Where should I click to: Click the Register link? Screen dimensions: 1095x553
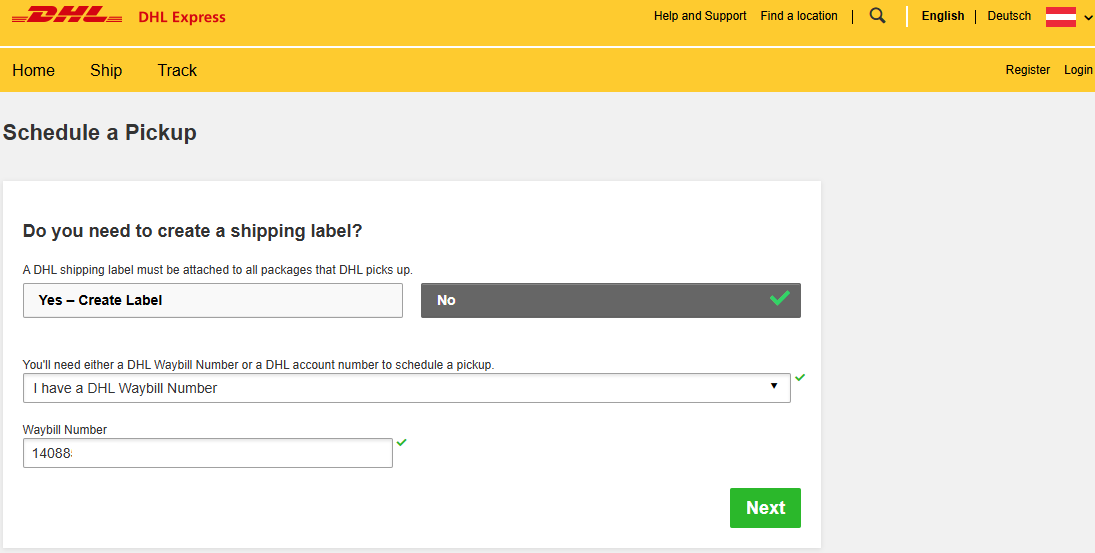tap(1027, 70)
